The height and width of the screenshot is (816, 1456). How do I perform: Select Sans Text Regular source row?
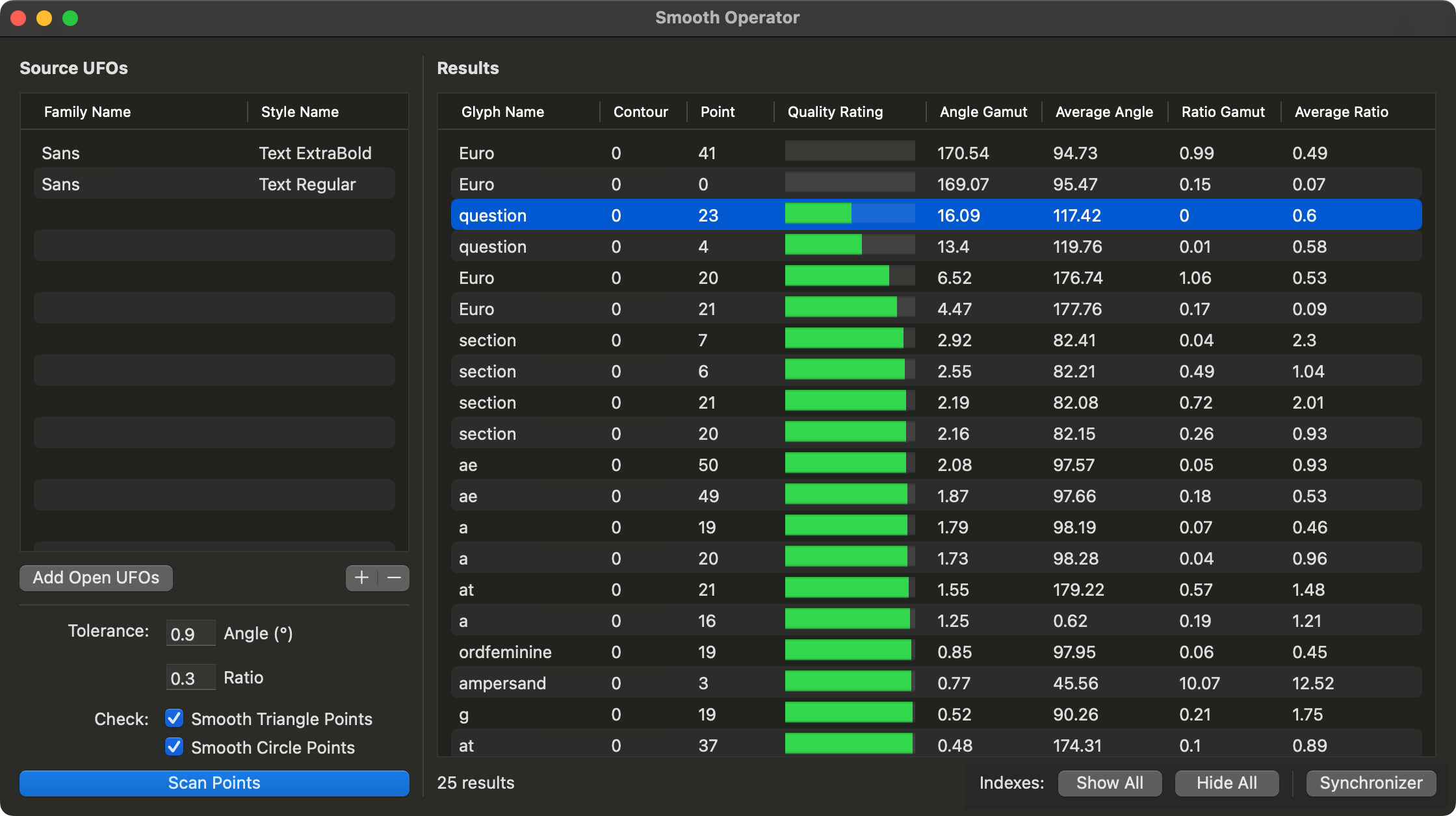click(x=214, y=185)
